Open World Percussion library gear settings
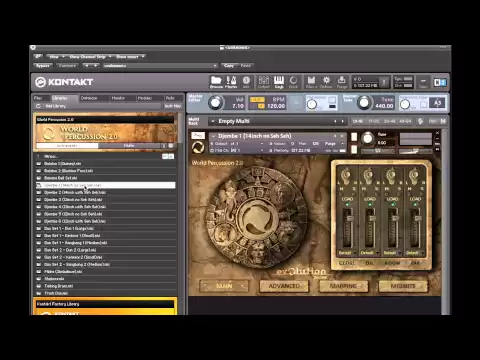Viewport: 480px width, 360px height. tap(171, 146)
